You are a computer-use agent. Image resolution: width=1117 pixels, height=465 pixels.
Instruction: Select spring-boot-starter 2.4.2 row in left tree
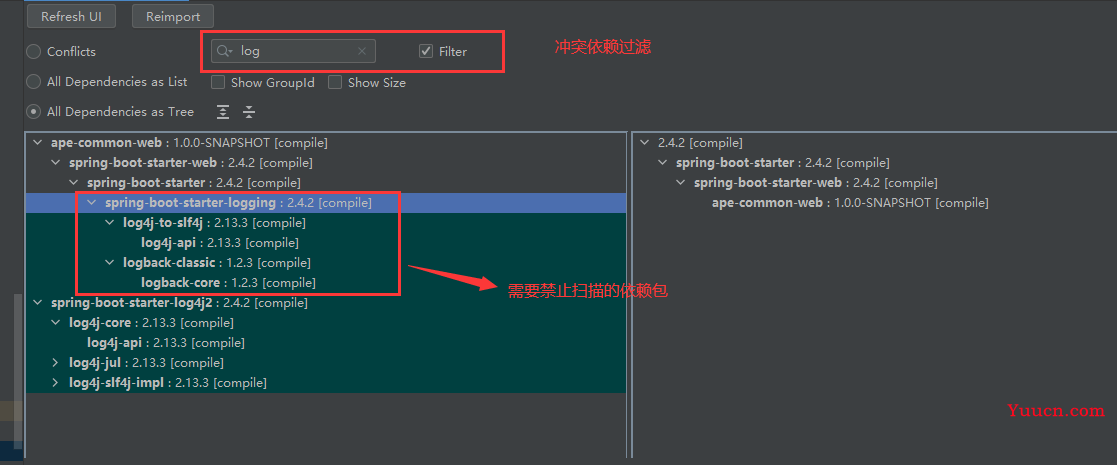pos(326,182)
